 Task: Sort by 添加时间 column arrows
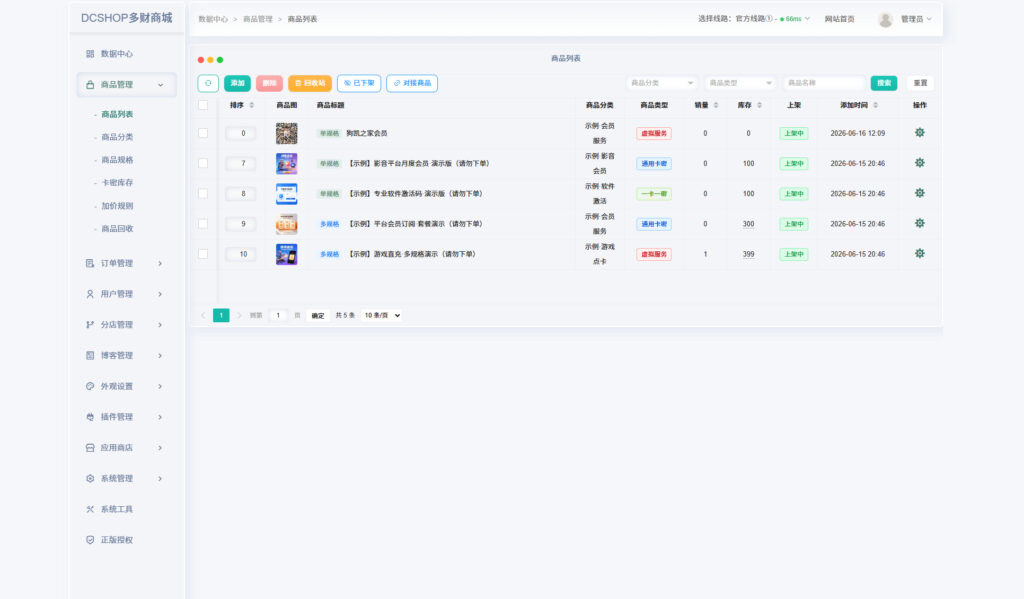click(876, 105)
